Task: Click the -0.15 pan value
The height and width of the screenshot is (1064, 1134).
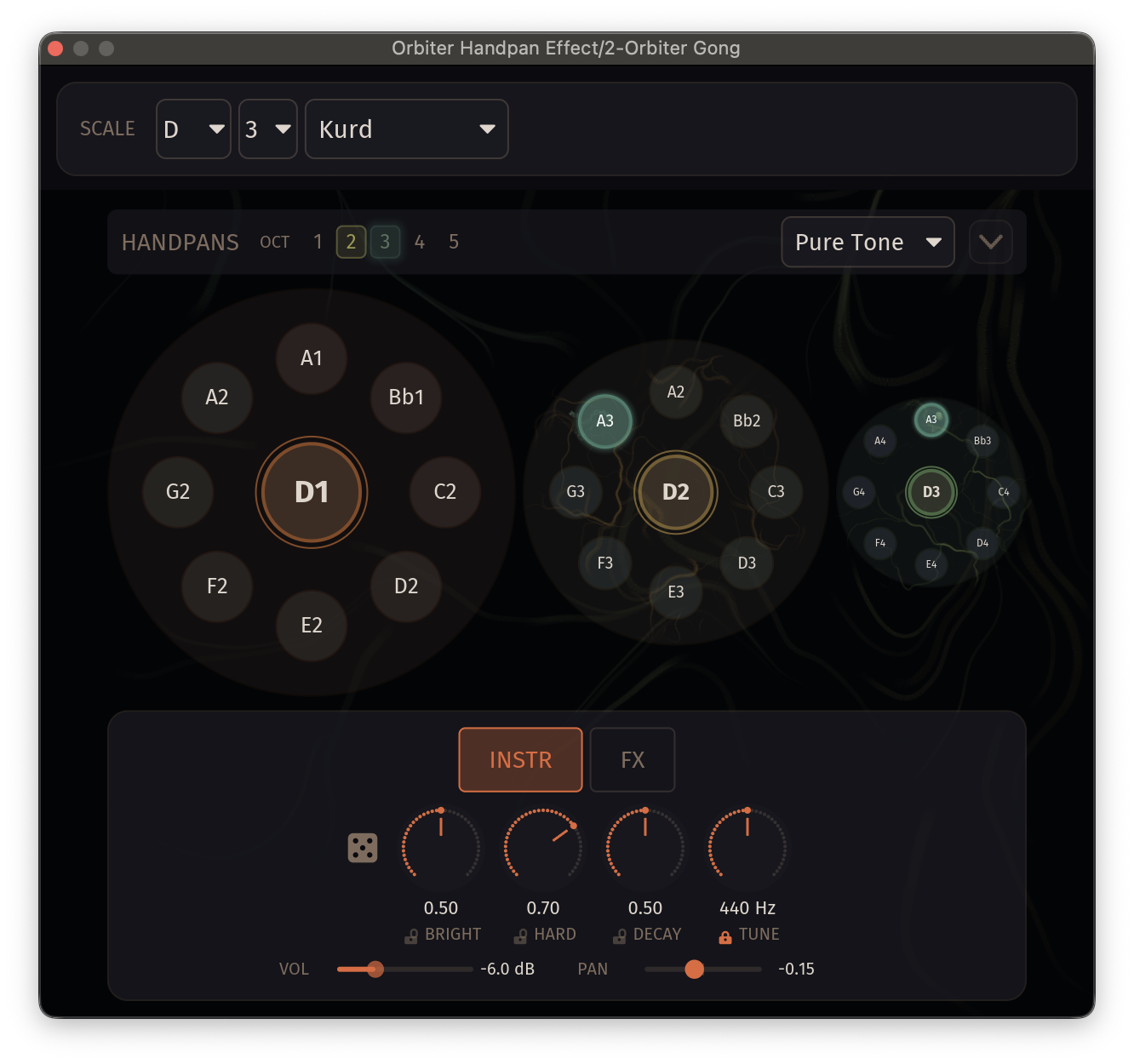Action: (x=796, y=969)
